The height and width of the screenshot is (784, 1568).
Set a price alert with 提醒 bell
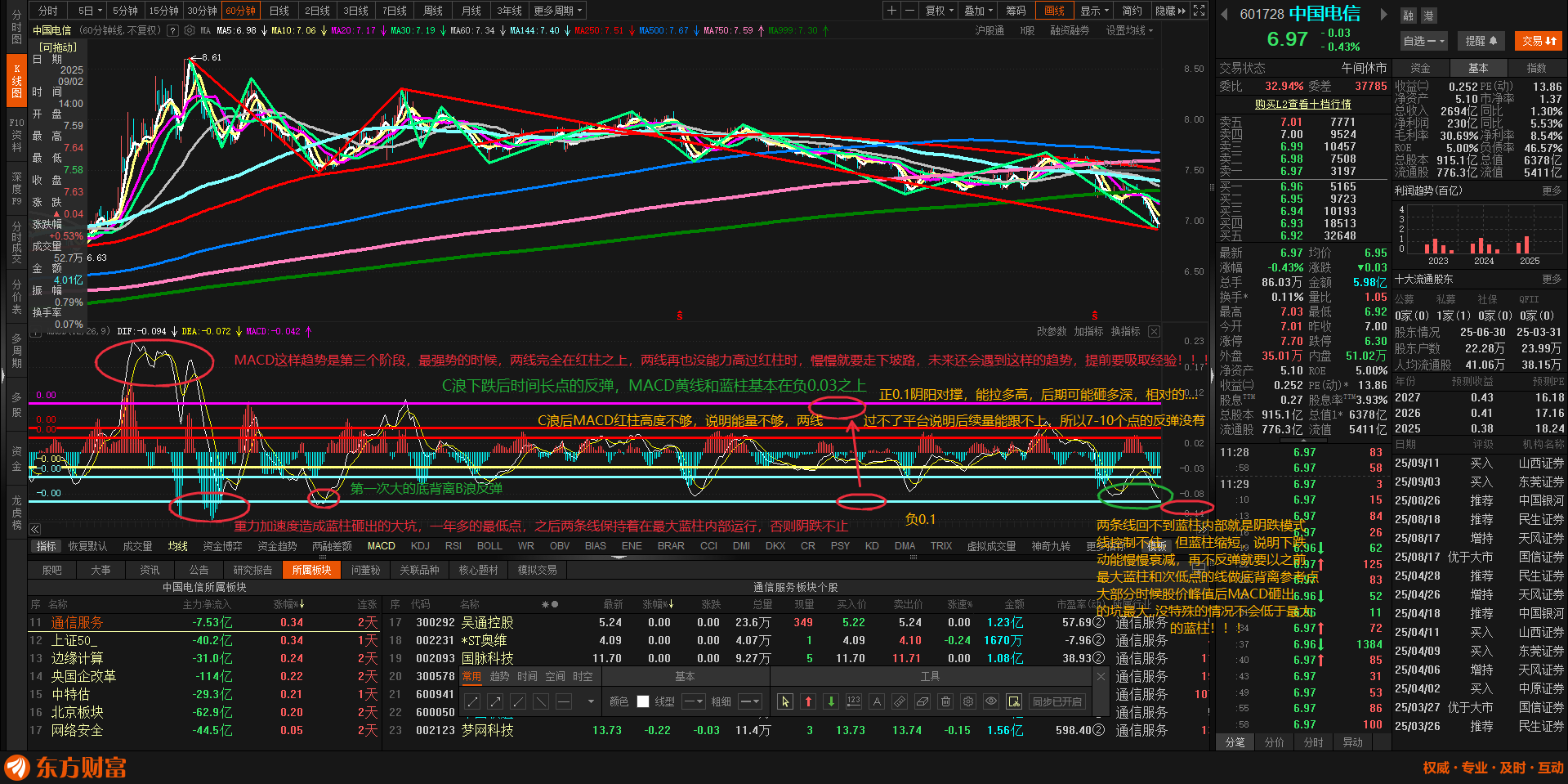[1481, 40]
